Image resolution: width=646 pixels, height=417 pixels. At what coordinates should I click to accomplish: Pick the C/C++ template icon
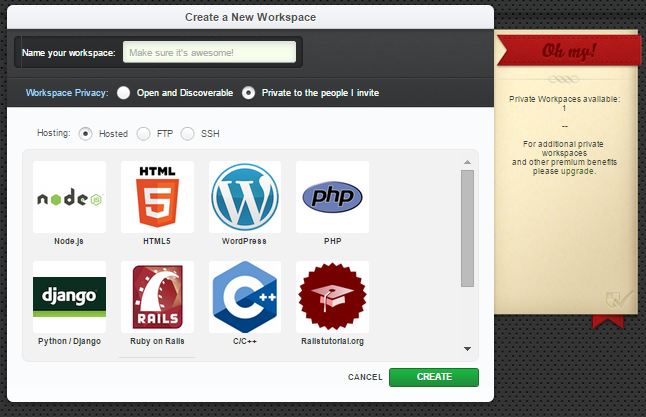tap(245, 297)
